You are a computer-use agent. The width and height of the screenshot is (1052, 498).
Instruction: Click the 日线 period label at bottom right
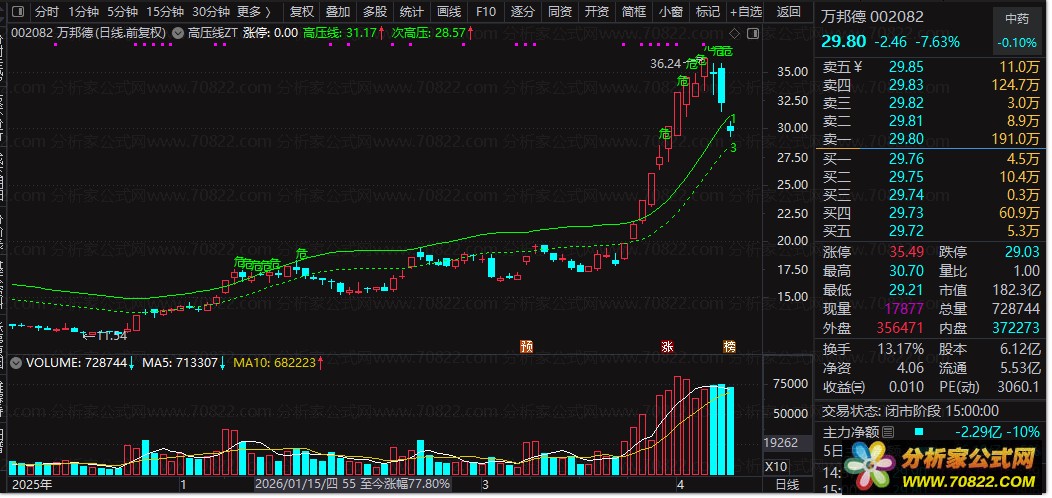coord(788,485)
